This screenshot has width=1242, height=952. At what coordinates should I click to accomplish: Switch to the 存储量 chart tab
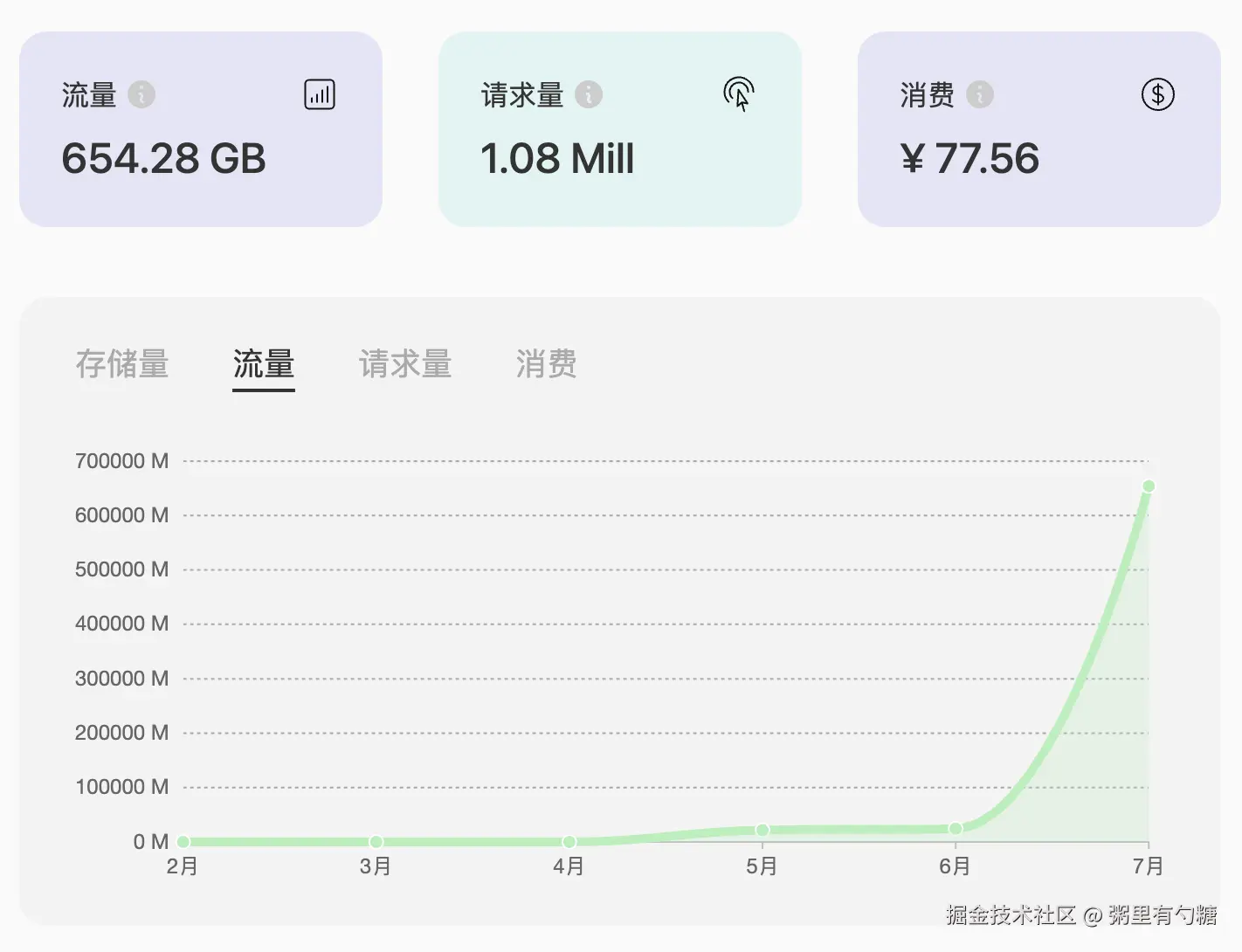122,364
